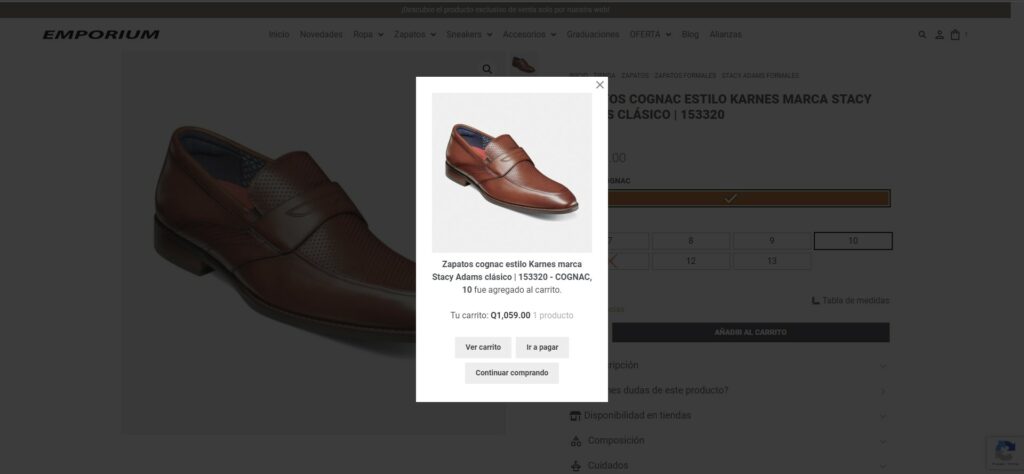This screenshot has width=1024, height=474.
Task: Click the top promotional banner text
Action: pos(505,10)
